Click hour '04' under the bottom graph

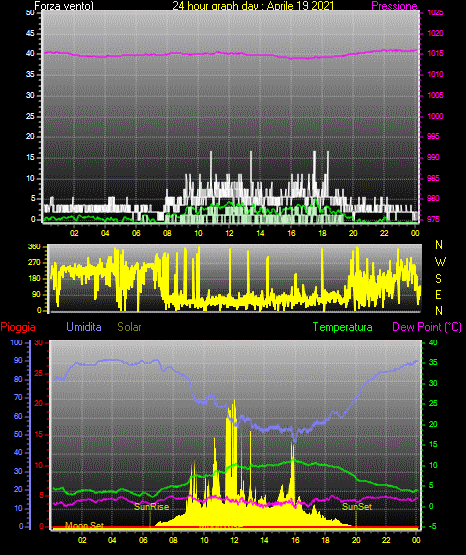click(112, 540)
